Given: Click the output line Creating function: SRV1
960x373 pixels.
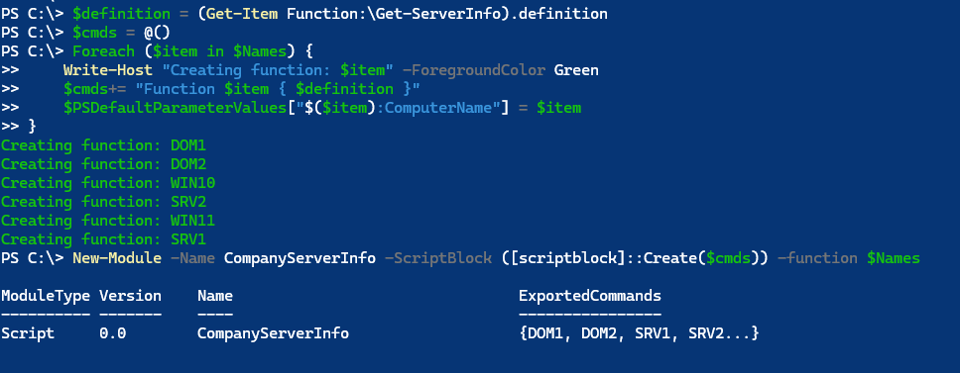Looking at the screenshot, I should (x=103, y=239).
